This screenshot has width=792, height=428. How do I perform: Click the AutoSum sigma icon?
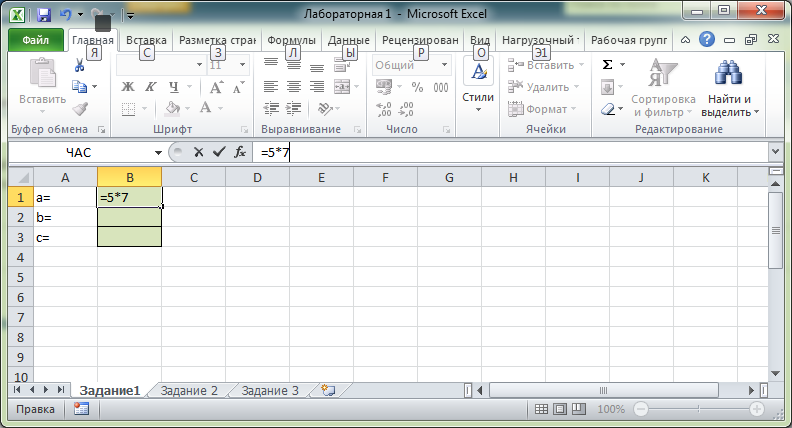pyautogui.click(x=608, y=65)
